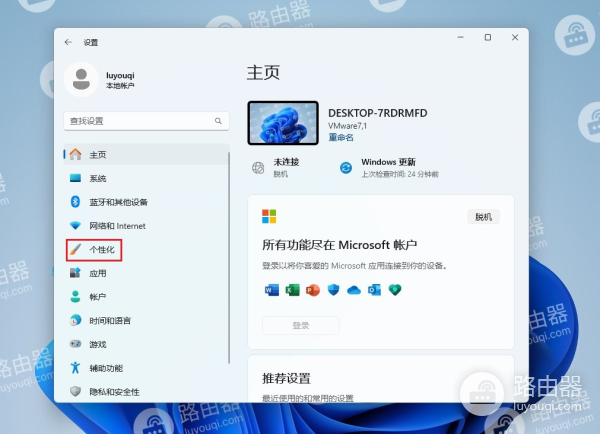The width and height of the screenshot is (600, 434).
Task: Open the 未连接 network status text
Action: point(286,162)
